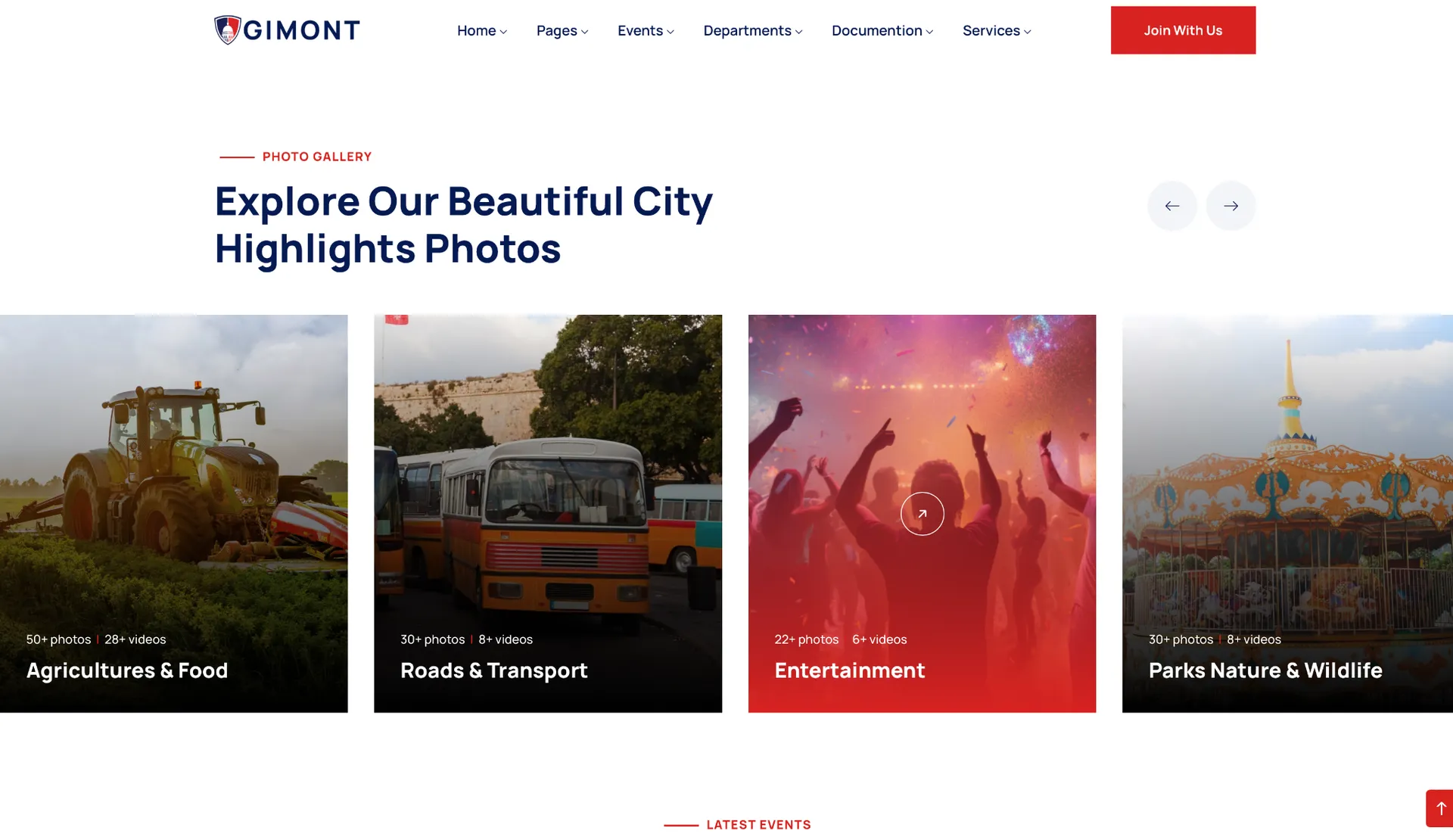This screenshot has height=840, width=1453.
Task: Click the Join With Us button
Action: (x=1183, y=30)
